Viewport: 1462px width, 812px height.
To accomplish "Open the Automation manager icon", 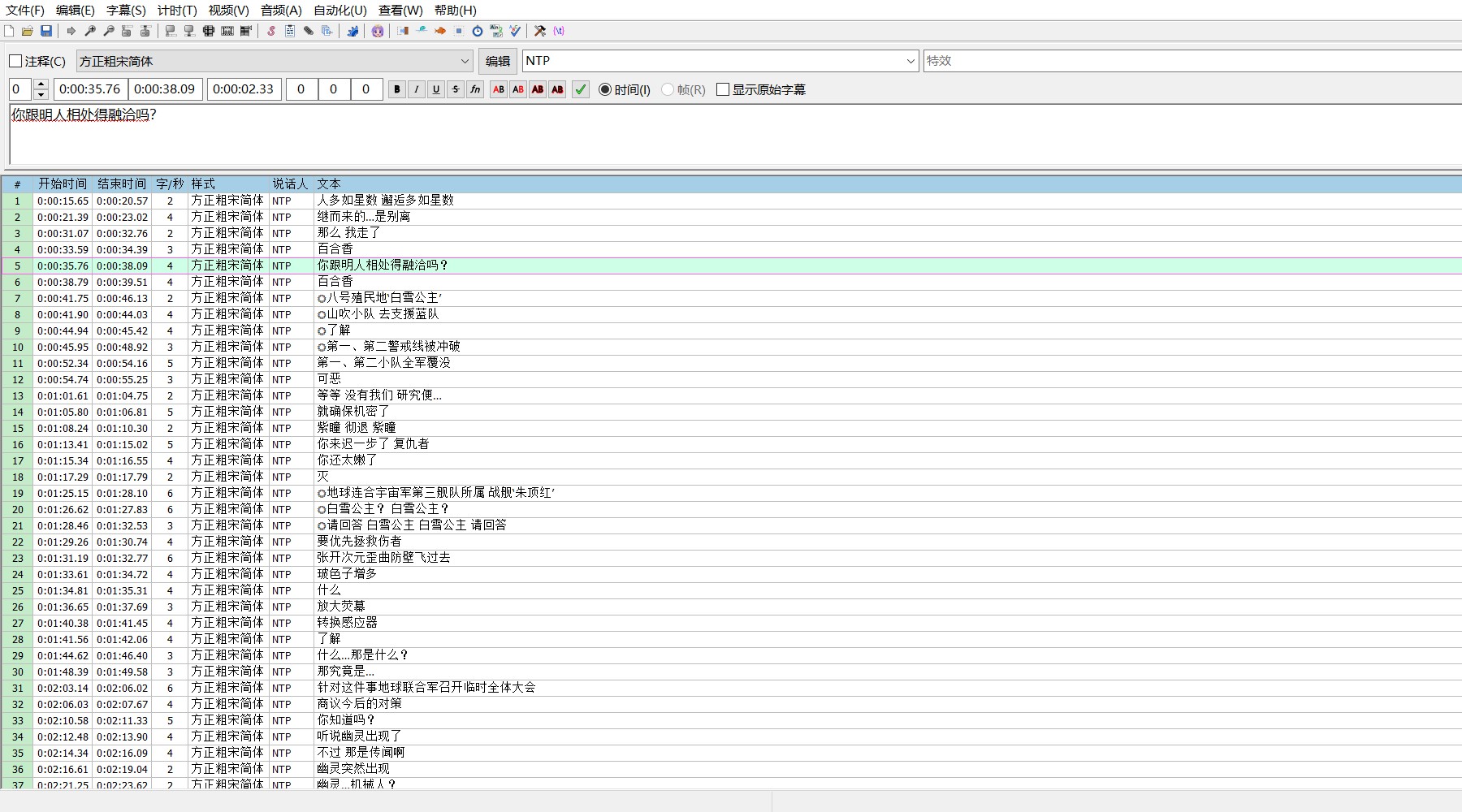I will click(x=353, y=31).
